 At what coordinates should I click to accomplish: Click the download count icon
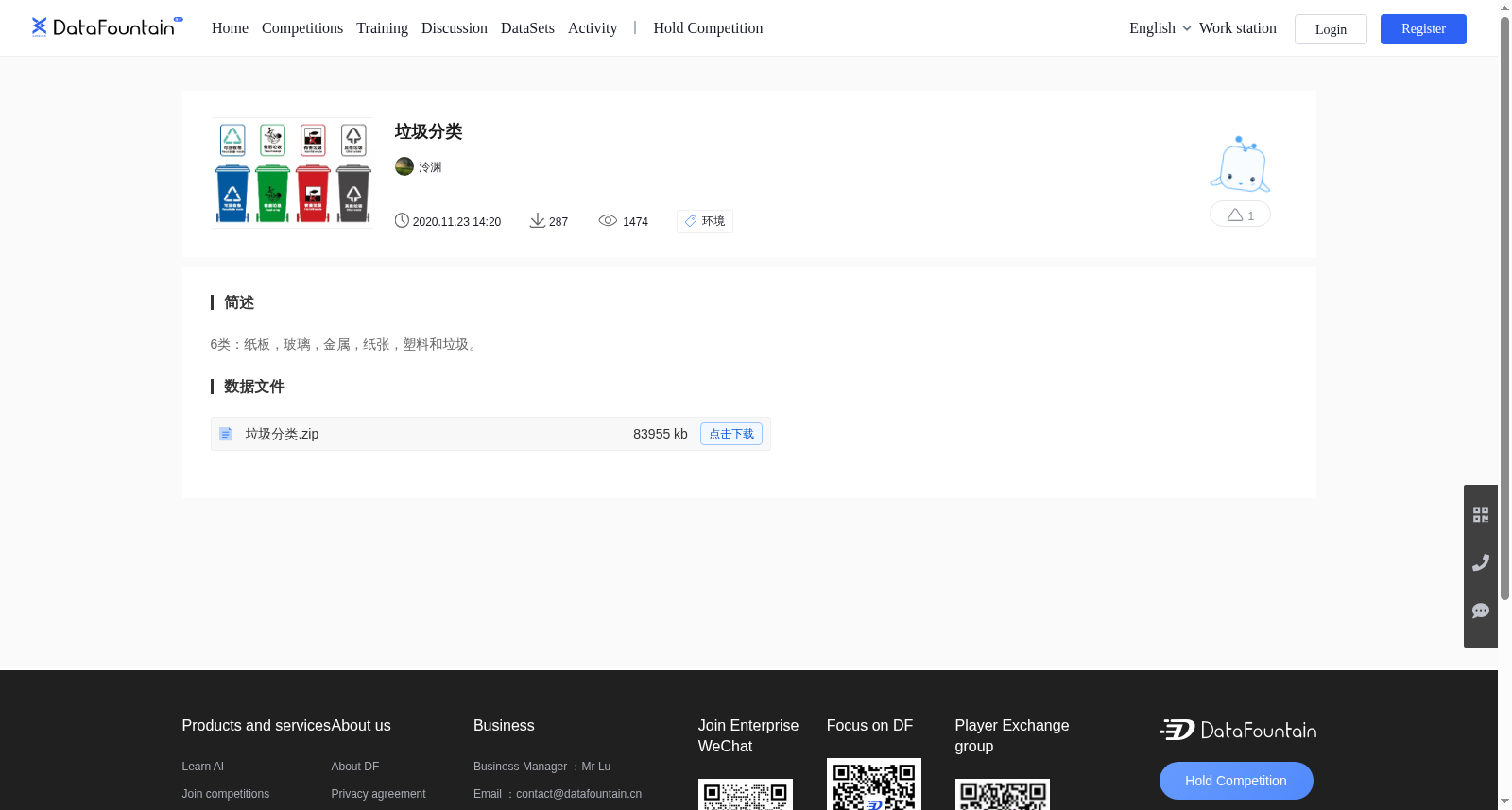537,220
